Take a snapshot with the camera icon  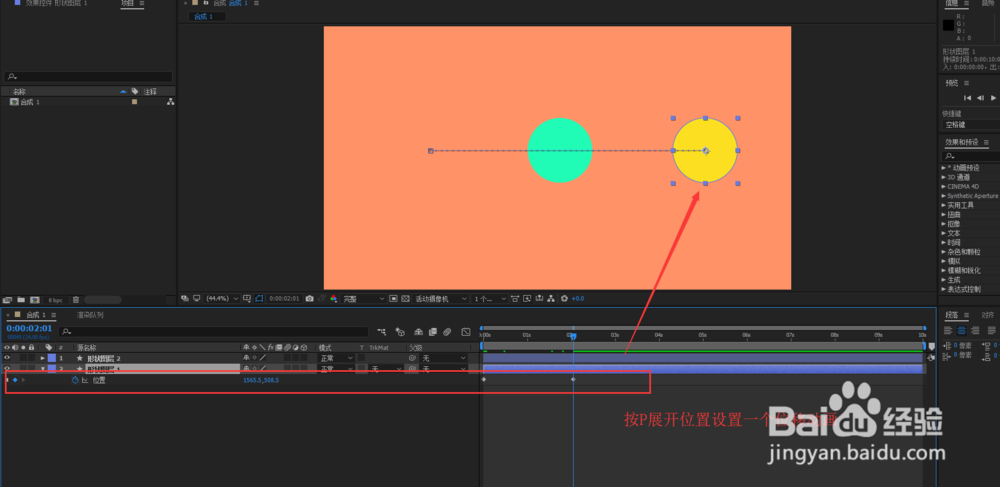point(309,298)
